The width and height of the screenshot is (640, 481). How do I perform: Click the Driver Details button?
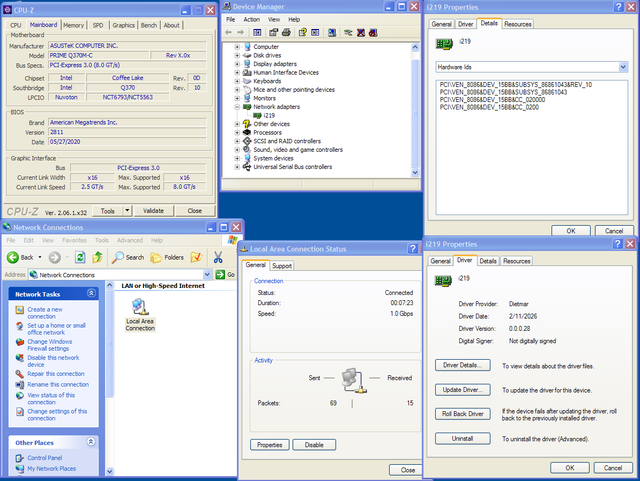pyautogui.click(x=462, y=365)
